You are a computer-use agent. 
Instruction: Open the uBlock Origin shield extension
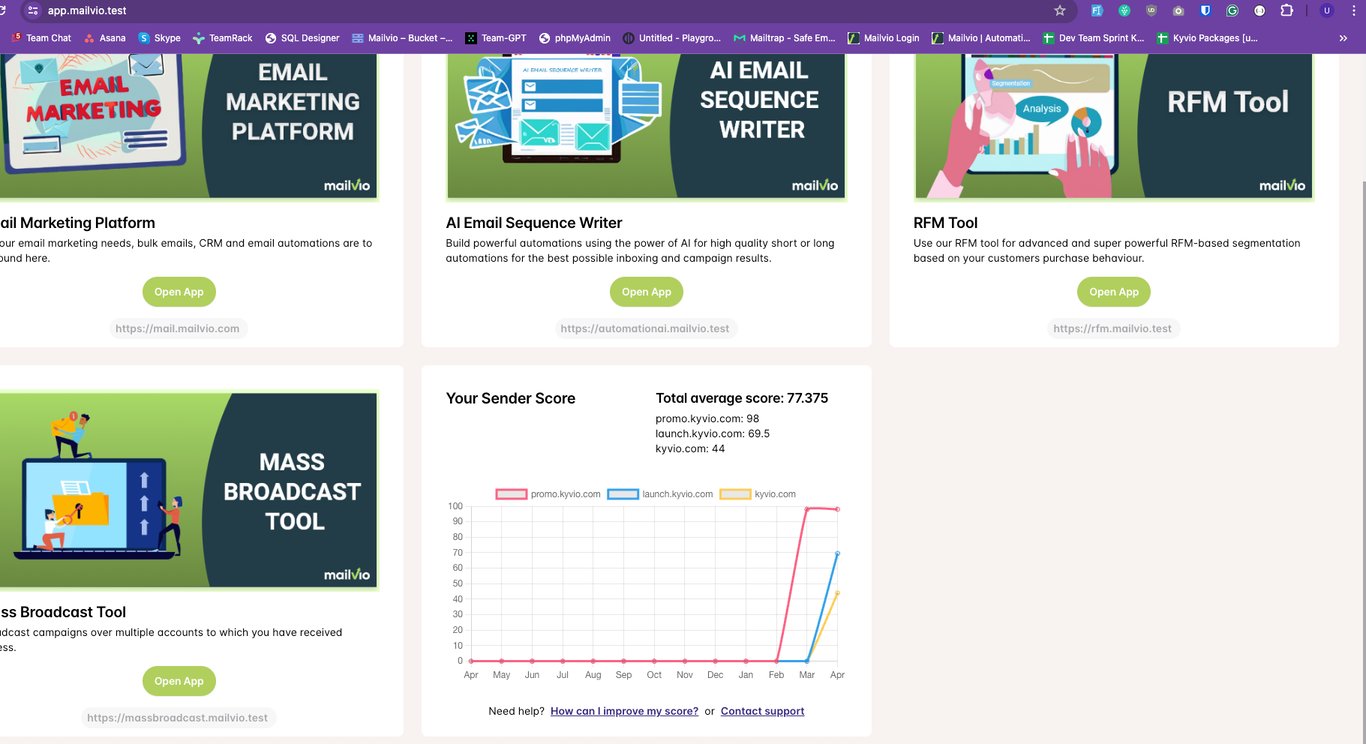1151,10
